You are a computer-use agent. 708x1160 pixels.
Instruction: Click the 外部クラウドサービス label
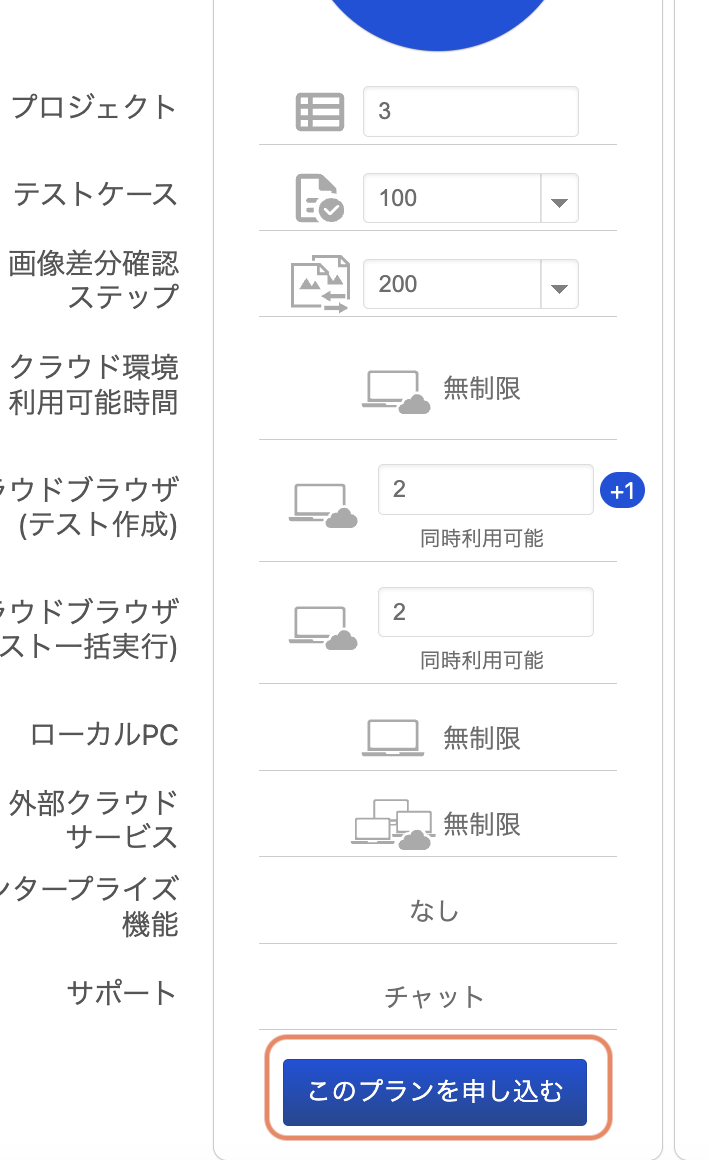[93, 820]
